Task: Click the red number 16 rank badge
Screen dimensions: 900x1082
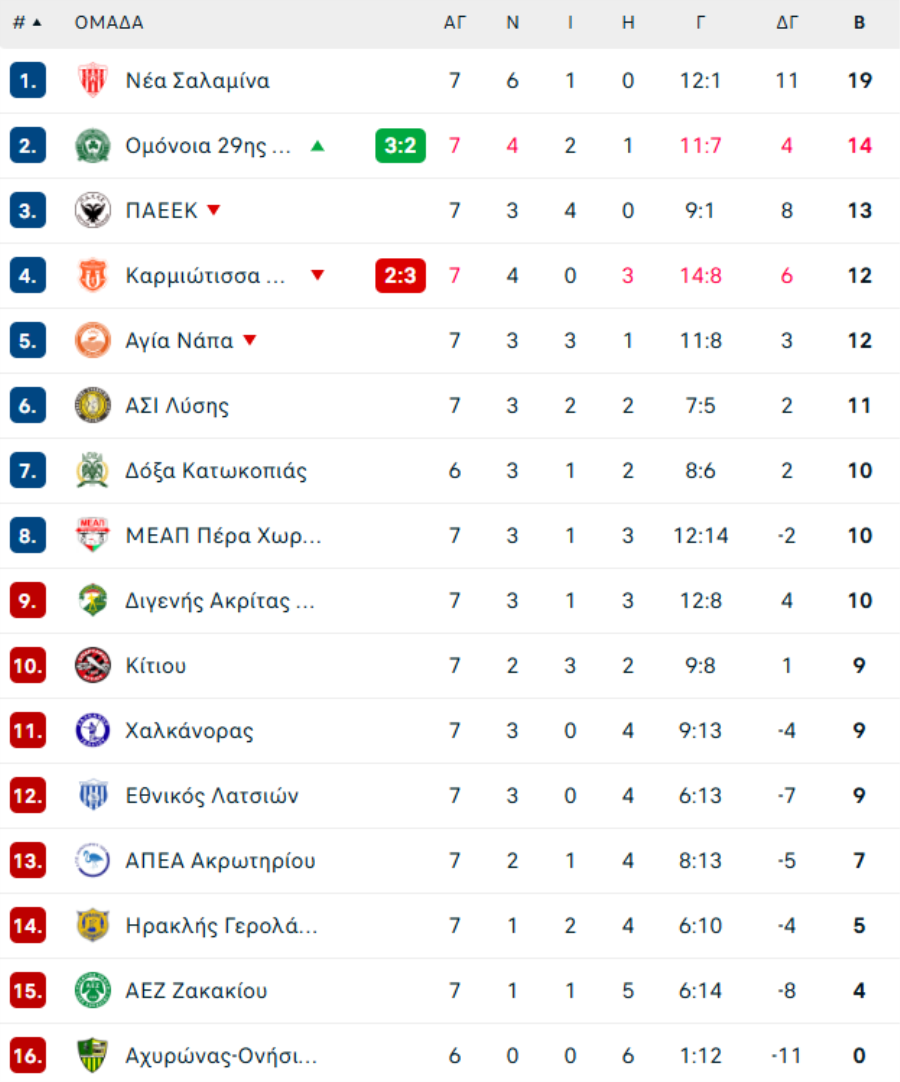Action: point(28,1056)
